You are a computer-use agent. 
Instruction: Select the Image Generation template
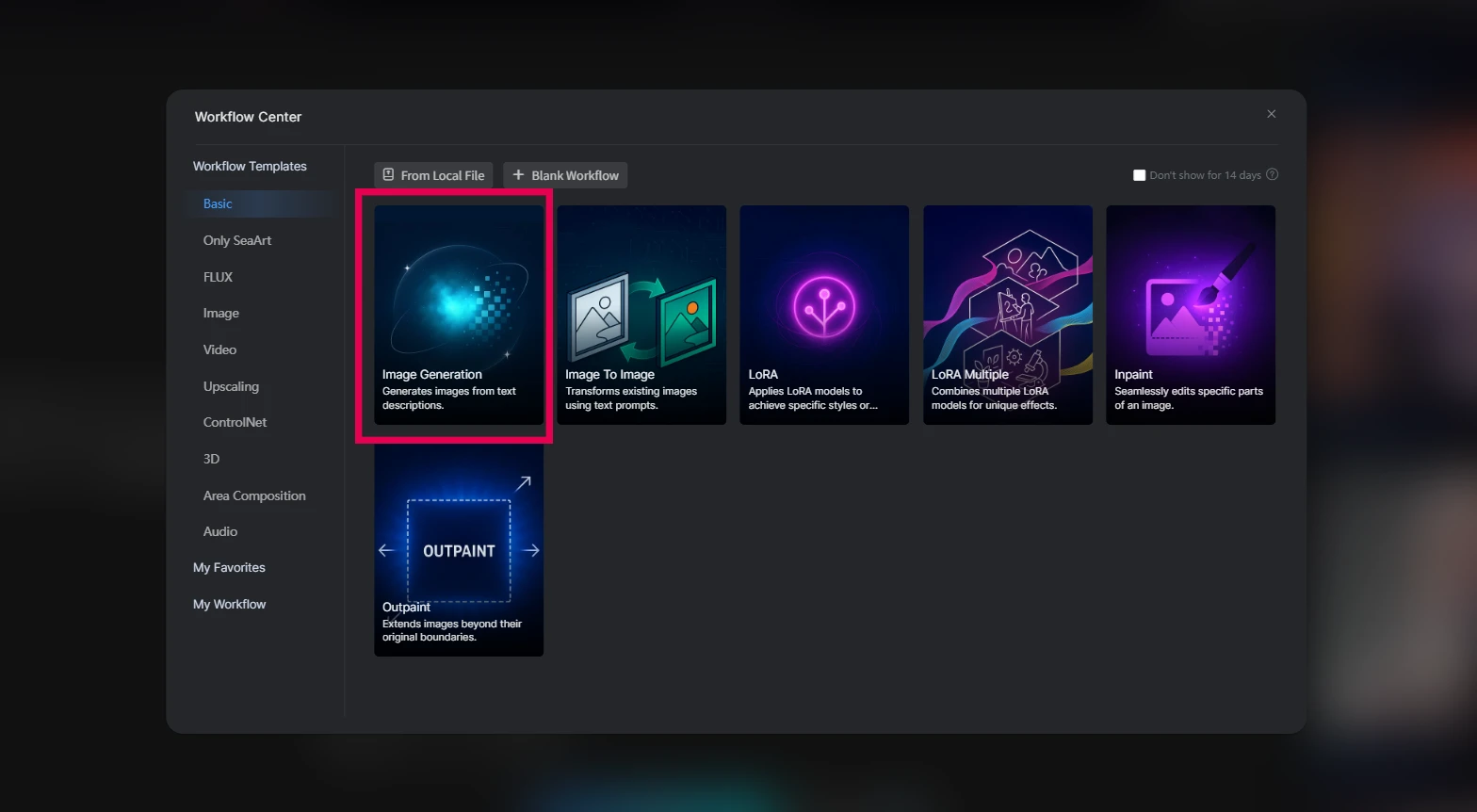[459, 315]
